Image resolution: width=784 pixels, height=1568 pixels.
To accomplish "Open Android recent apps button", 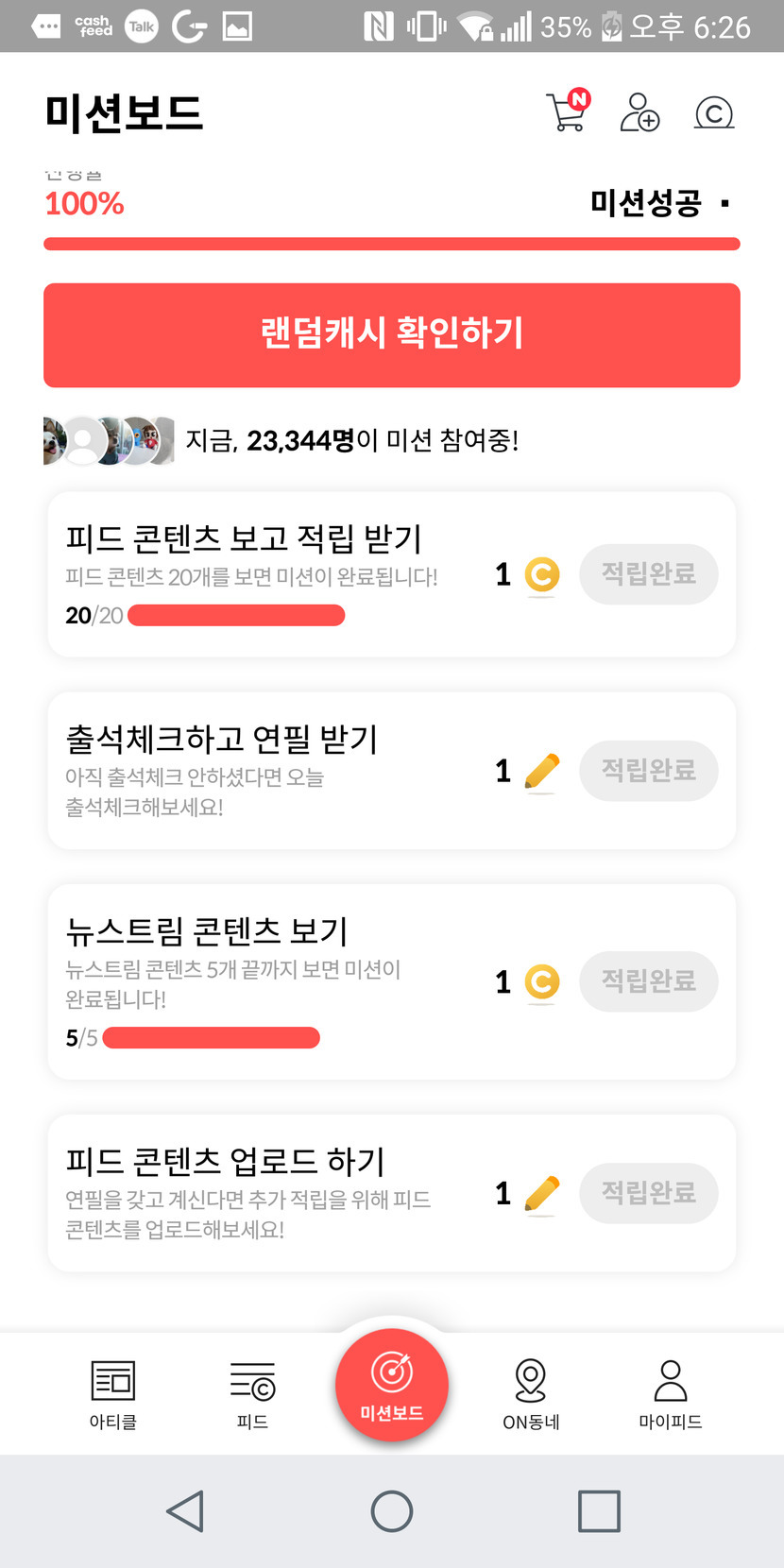I will (x=599, y=1511).
